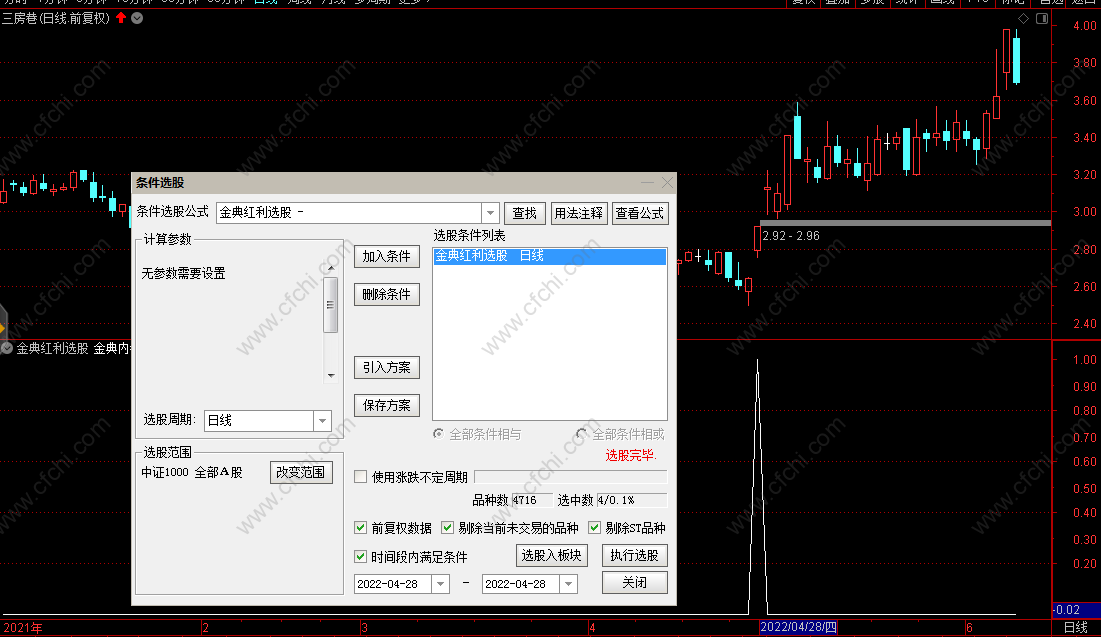Image resolution: width=1101 pixels, height=637 pixels.
Task: Click 查看公式 button
Action: coord(640,213)
